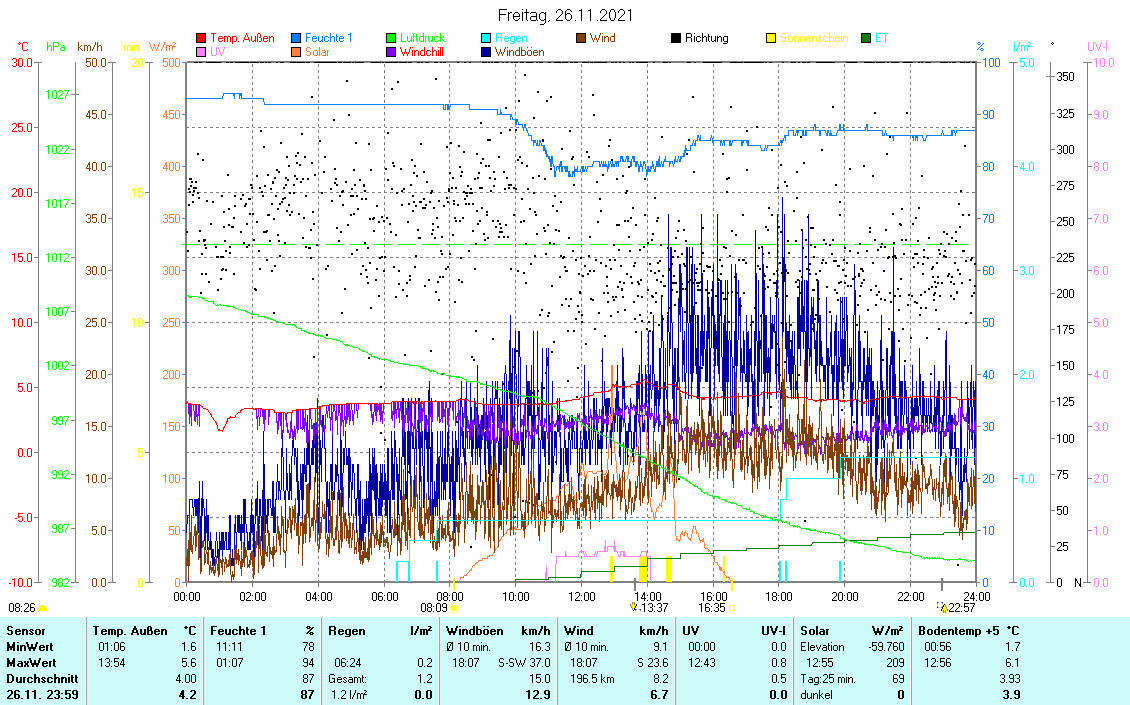The image size is (1130, 705).
Task: Click the moon marker next to 22:57
Action: point(943,607)
